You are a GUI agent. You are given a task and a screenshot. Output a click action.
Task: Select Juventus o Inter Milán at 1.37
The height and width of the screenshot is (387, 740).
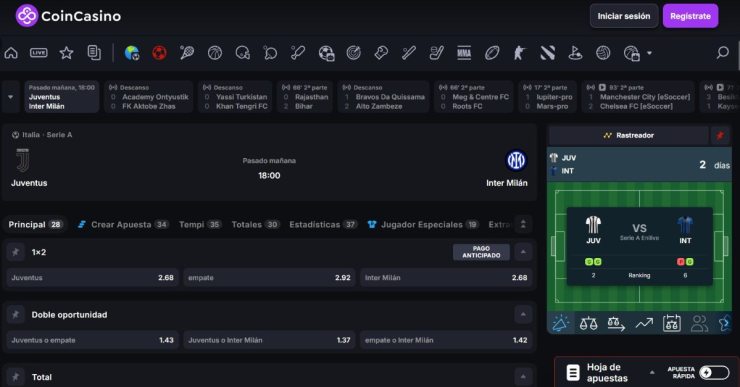point(269,340)
